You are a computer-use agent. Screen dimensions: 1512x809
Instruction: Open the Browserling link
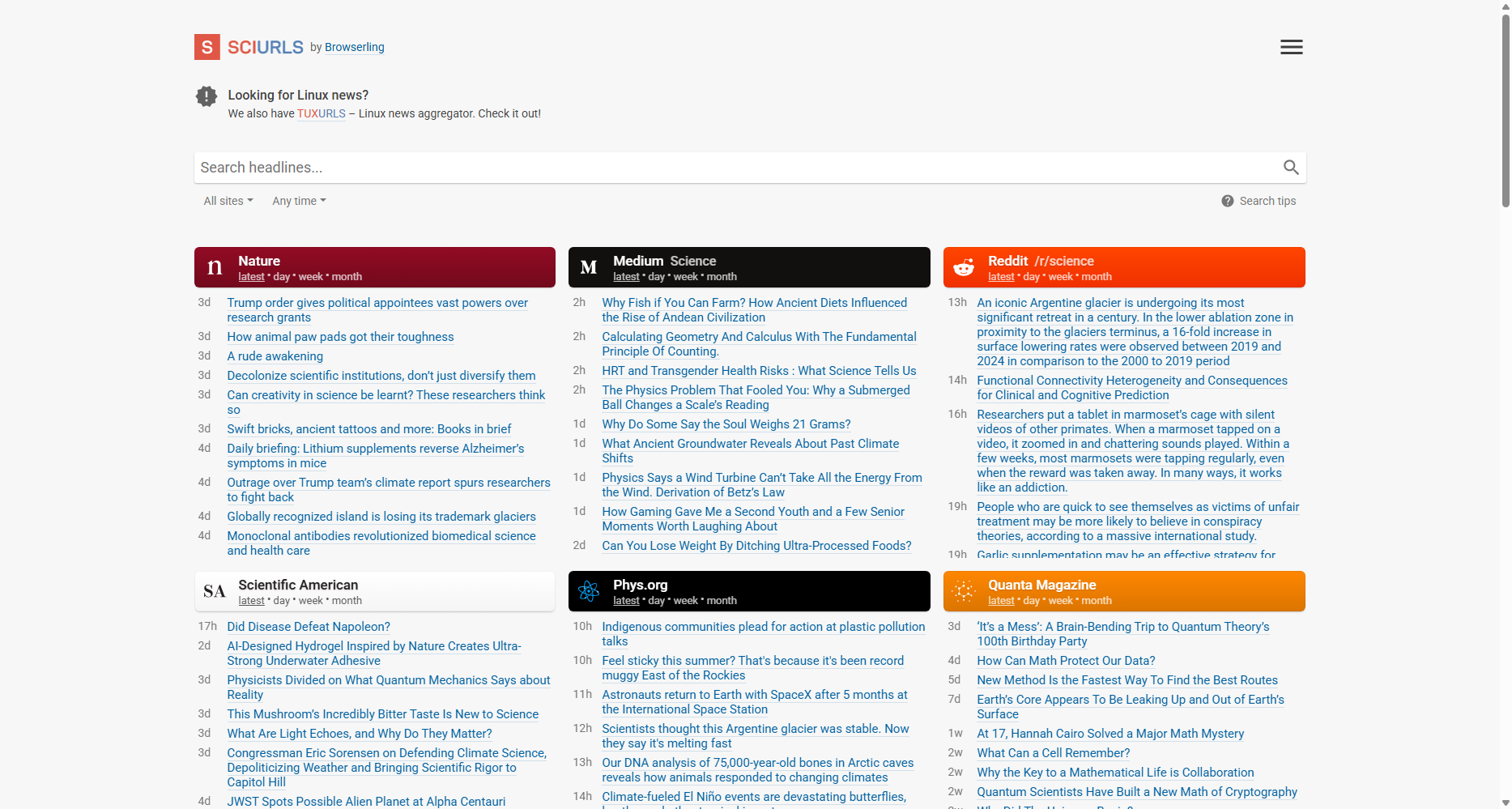(x=355, y=47)
